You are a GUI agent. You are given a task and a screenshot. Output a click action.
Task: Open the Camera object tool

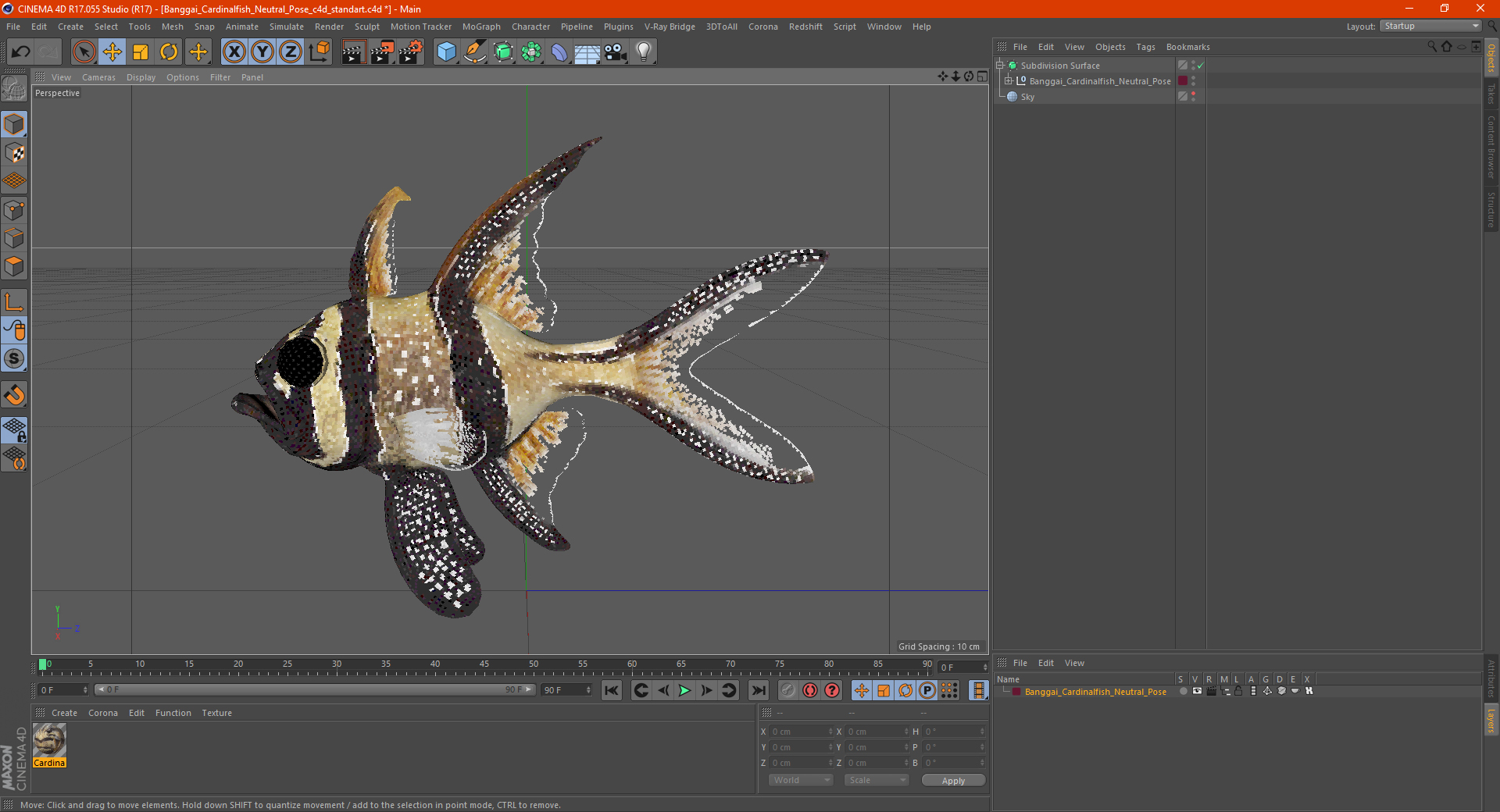point(615,52)
